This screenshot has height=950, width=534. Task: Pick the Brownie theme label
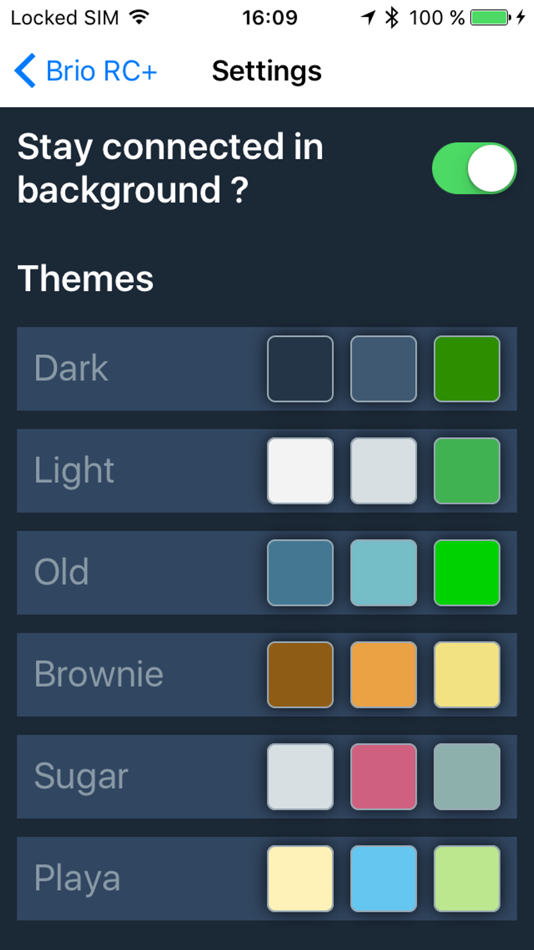(x=99, y=673)
